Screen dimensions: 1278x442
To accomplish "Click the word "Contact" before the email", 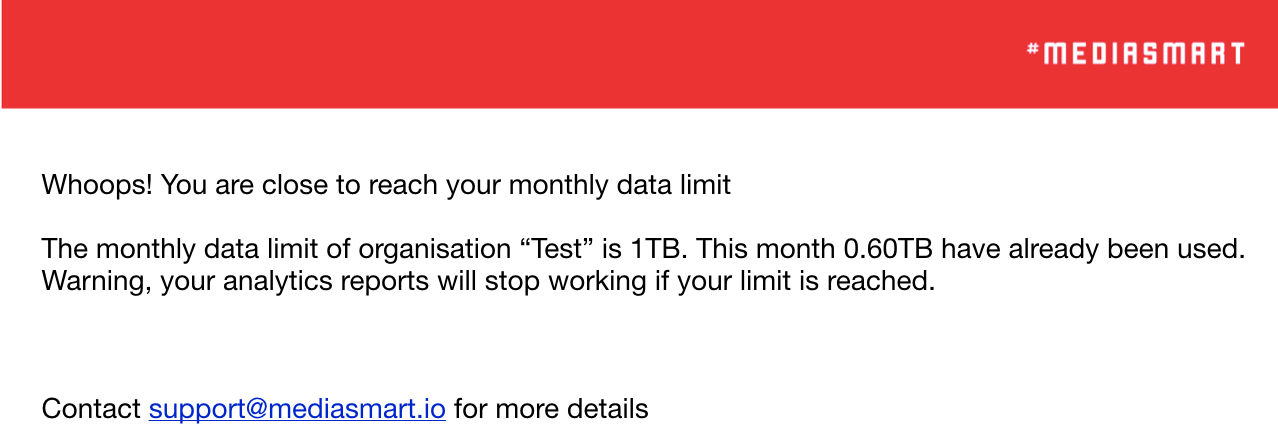I will click(91, 409).
